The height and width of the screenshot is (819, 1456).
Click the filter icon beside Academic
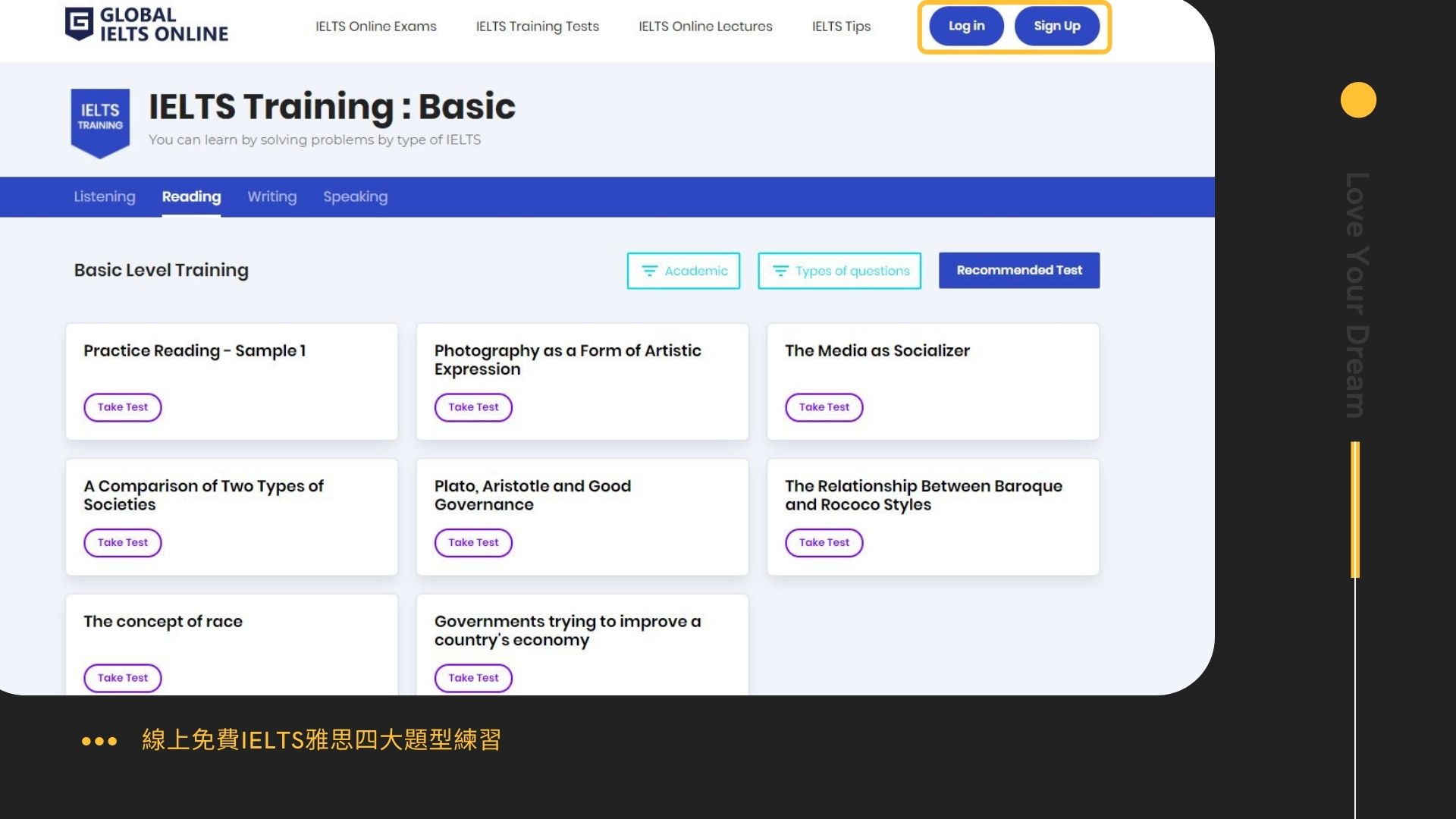point(649,271)
